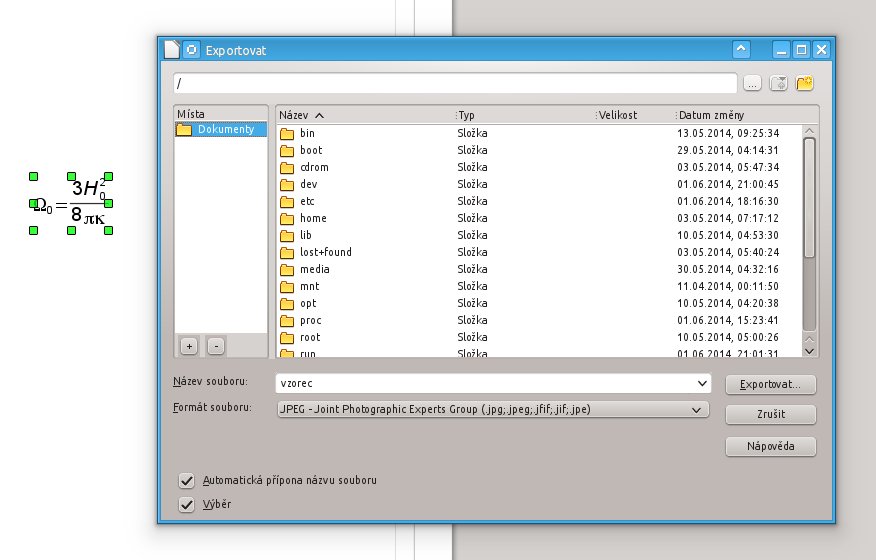This screenshot has width=876, height=560.
Task: Click the opt folder icon
Action: 287,303
